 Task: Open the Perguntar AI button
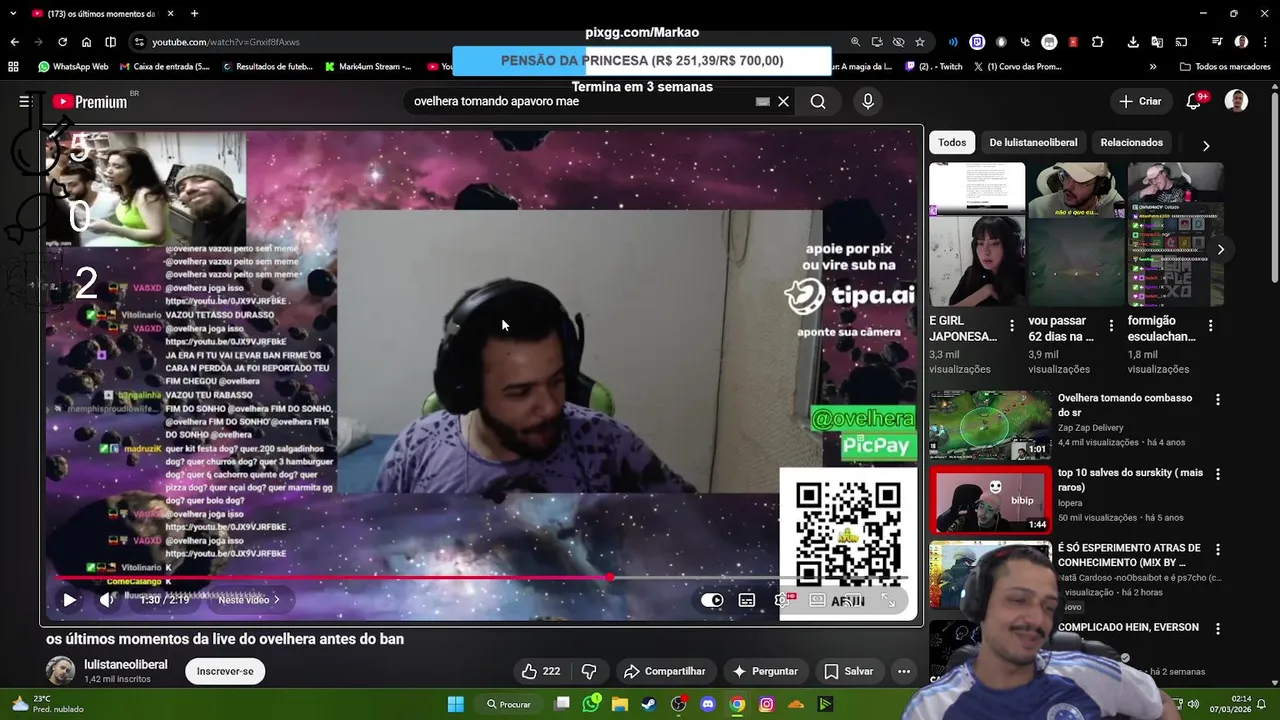pyautogui.click(x=765, y=671)
